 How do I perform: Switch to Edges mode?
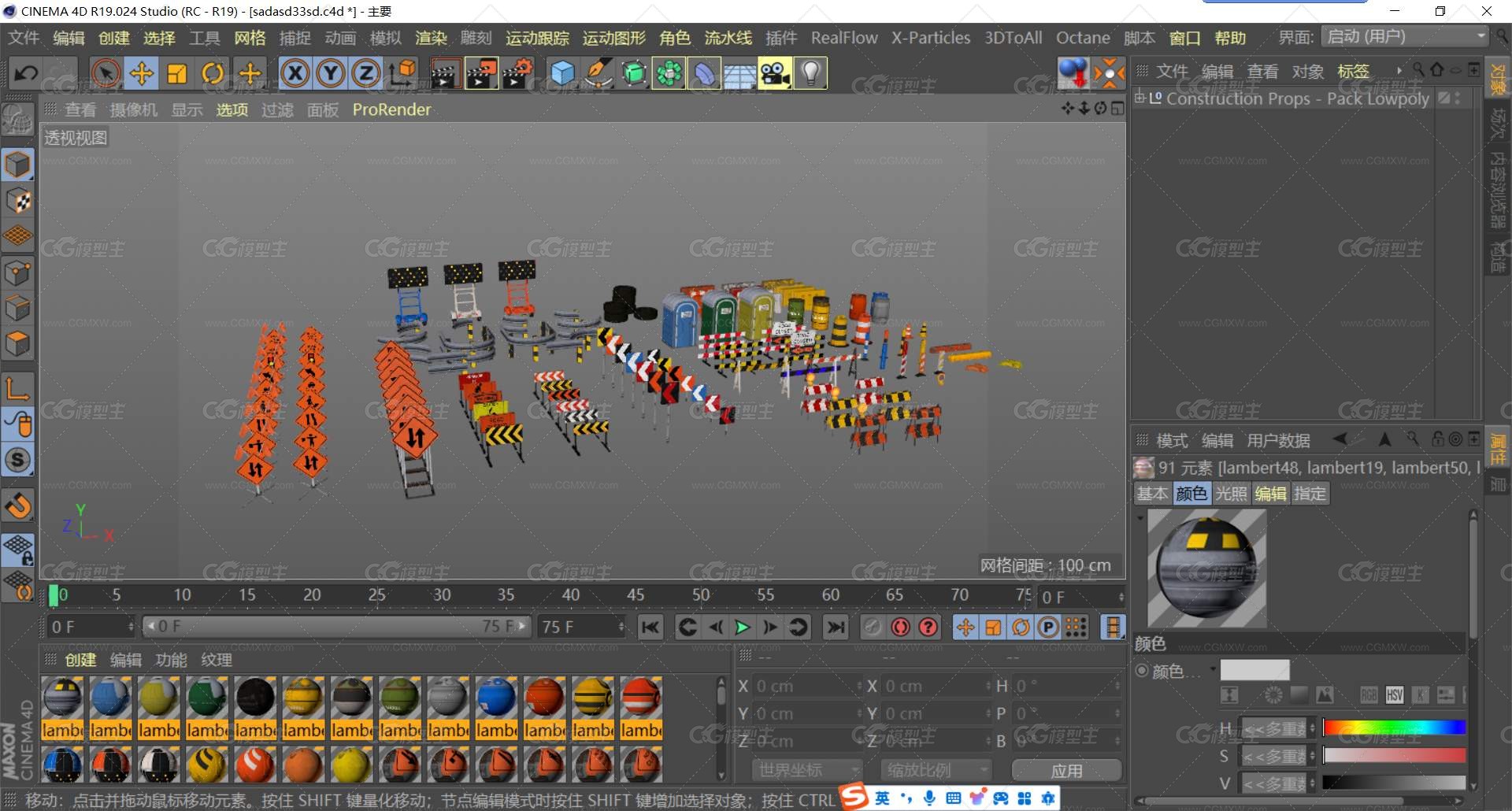point(18,308)
